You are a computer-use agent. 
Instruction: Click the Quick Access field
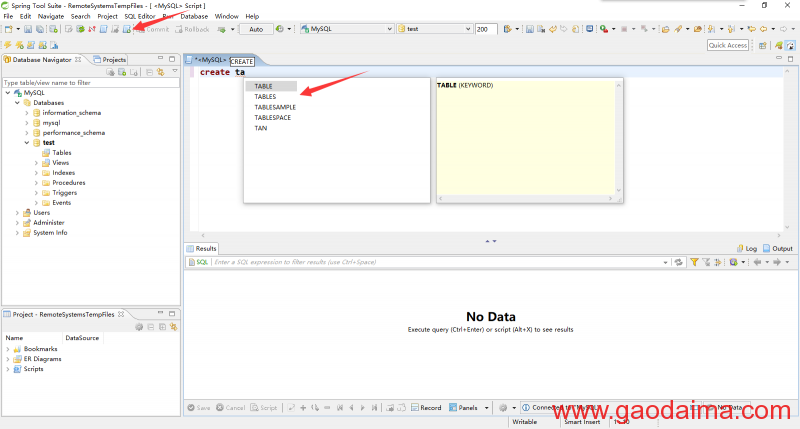point(728,45)
